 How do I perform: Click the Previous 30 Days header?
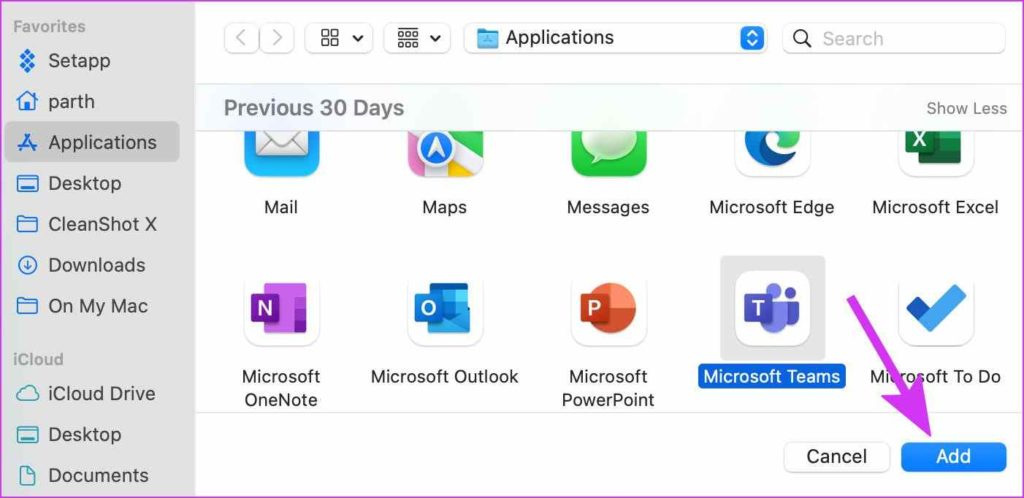[314, 108]
